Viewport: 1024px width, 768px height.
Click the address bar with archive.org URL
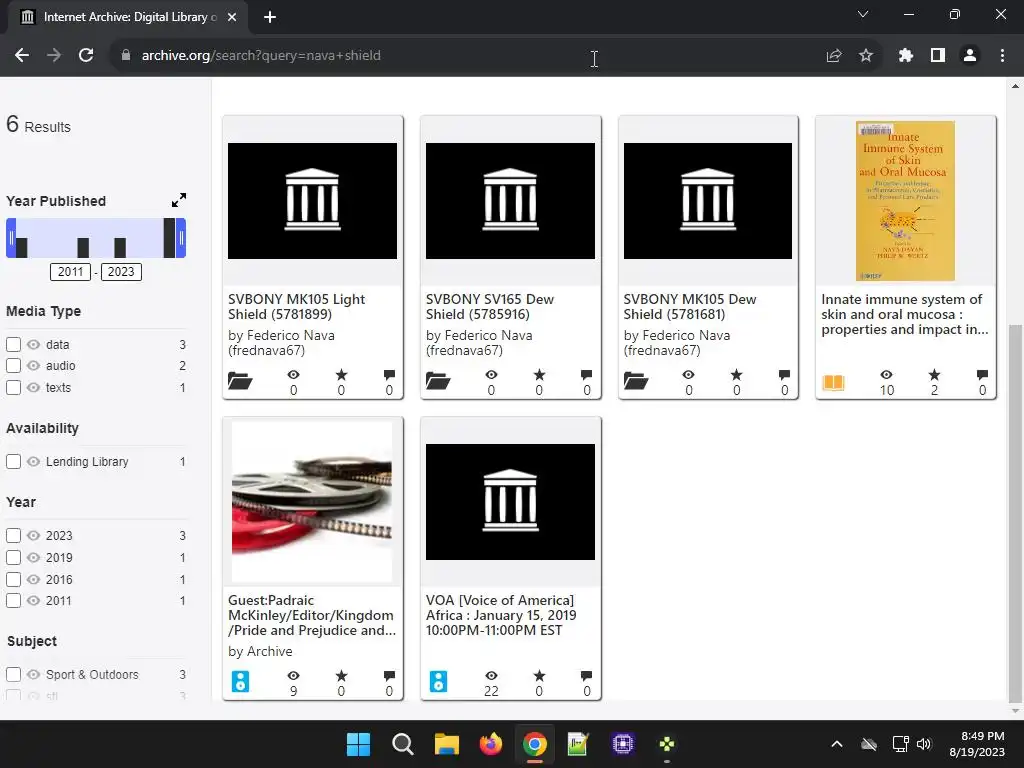[x=470, y=56]
